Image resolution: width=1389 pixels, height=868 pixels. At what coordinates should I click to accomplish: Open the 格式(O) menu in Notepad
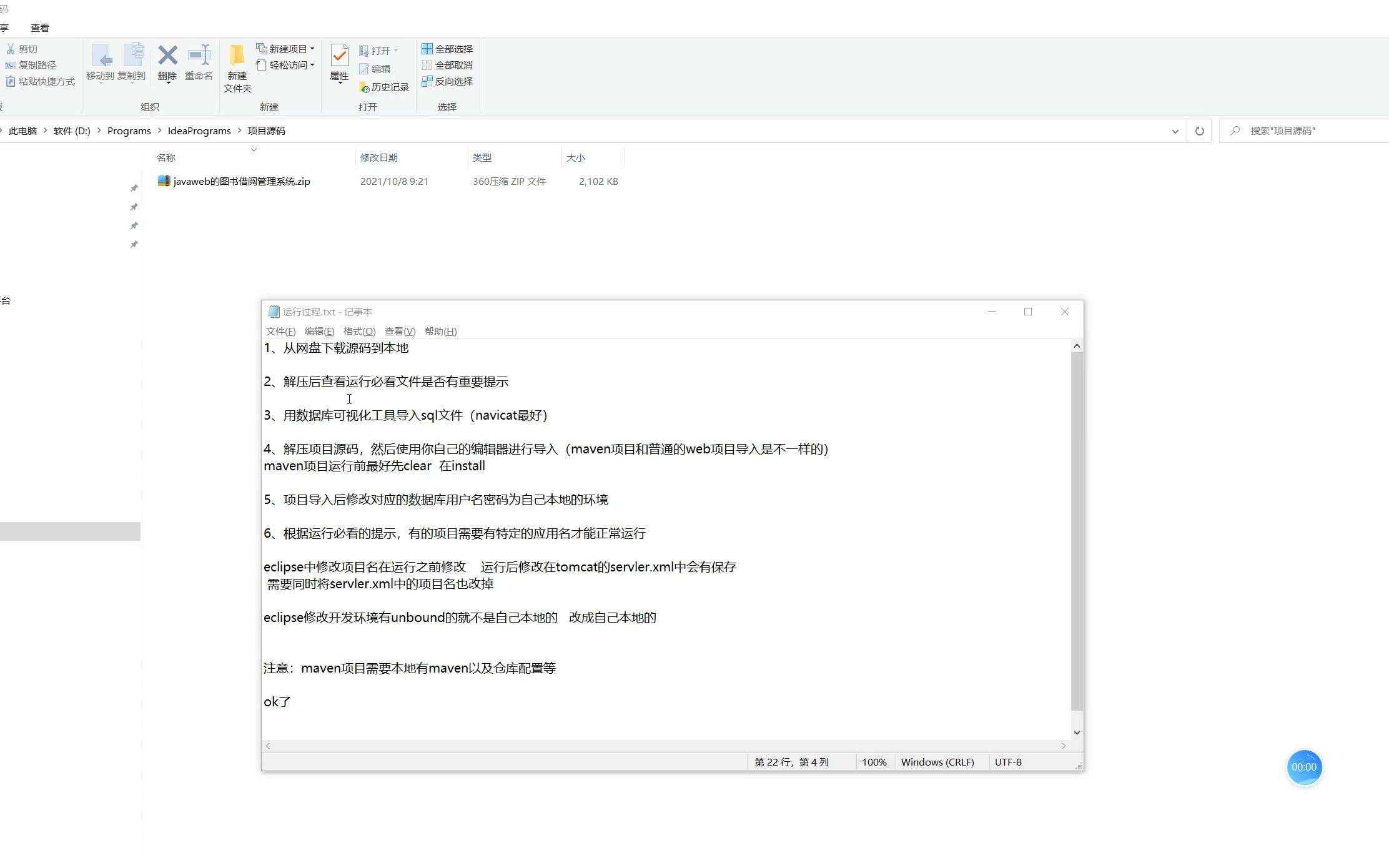[358, 332]
